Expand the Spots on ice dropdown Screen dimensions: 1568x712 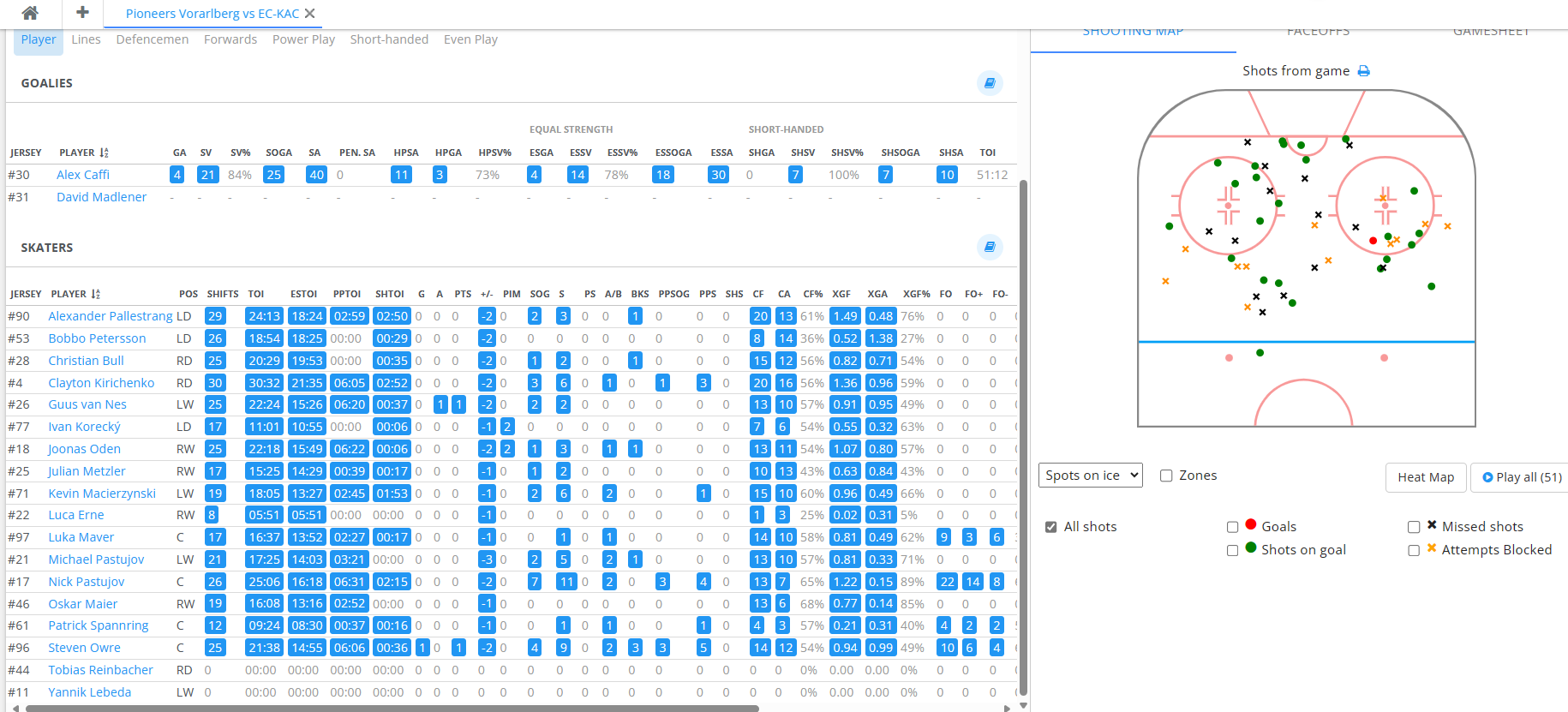pyautogui.click(x=1091, y=475)
